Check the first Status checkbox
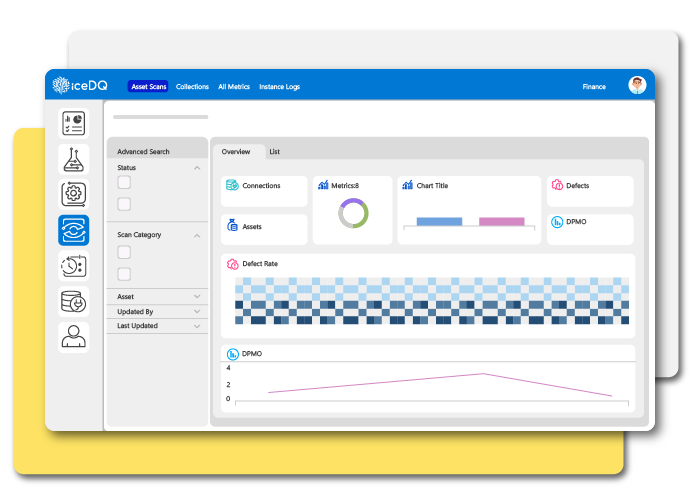The height and width of the screenshot is (500, 700). [x=124, y=183]
